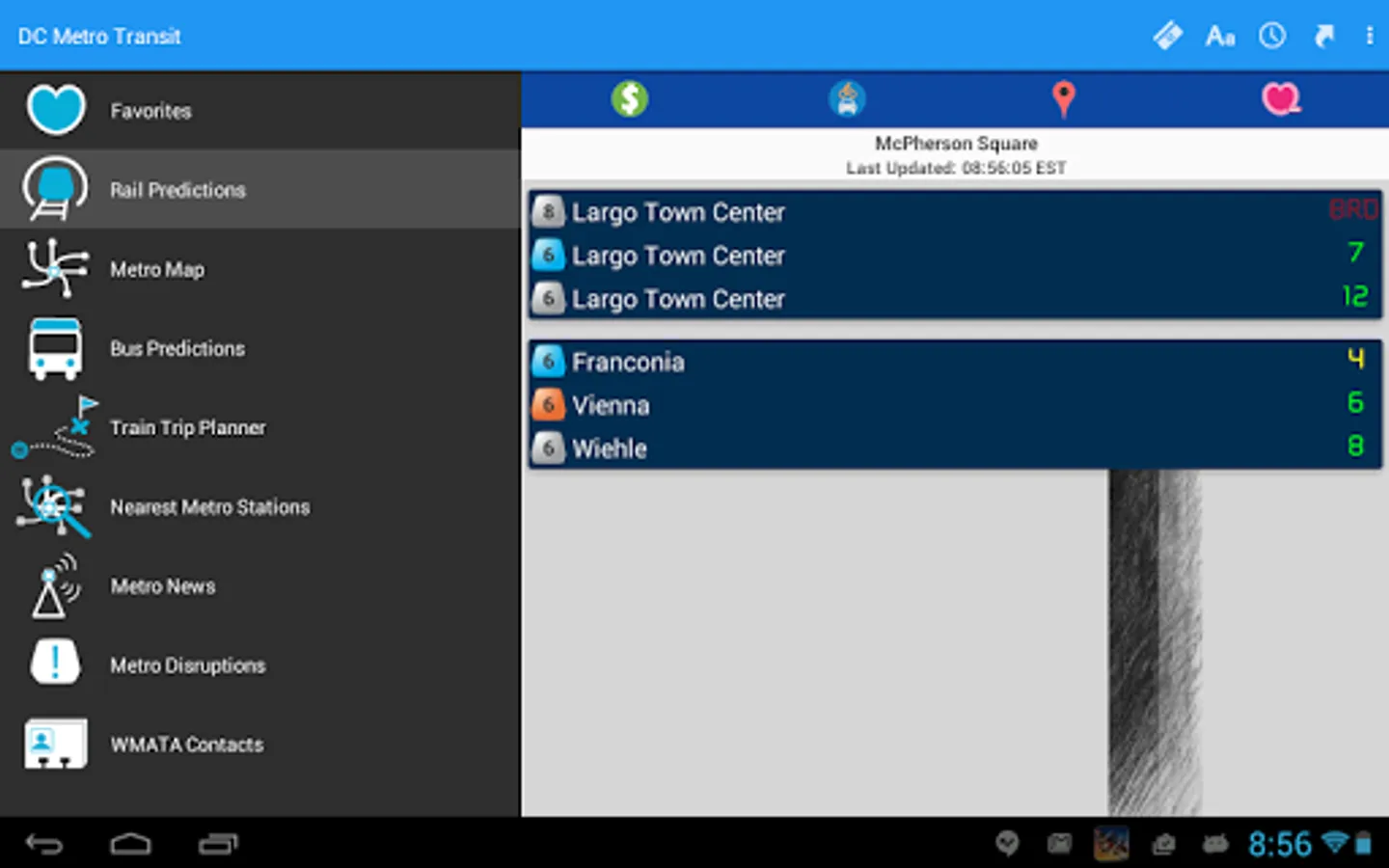Tap the battery status icon

1363,844
